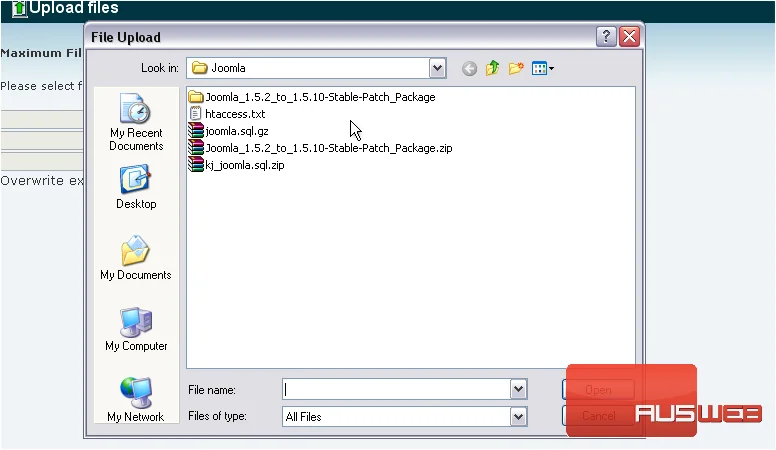Viewport: 776px width, 450px height.
Task: Click the Upload files icon in page header
Action: click(x=19, y=8)
